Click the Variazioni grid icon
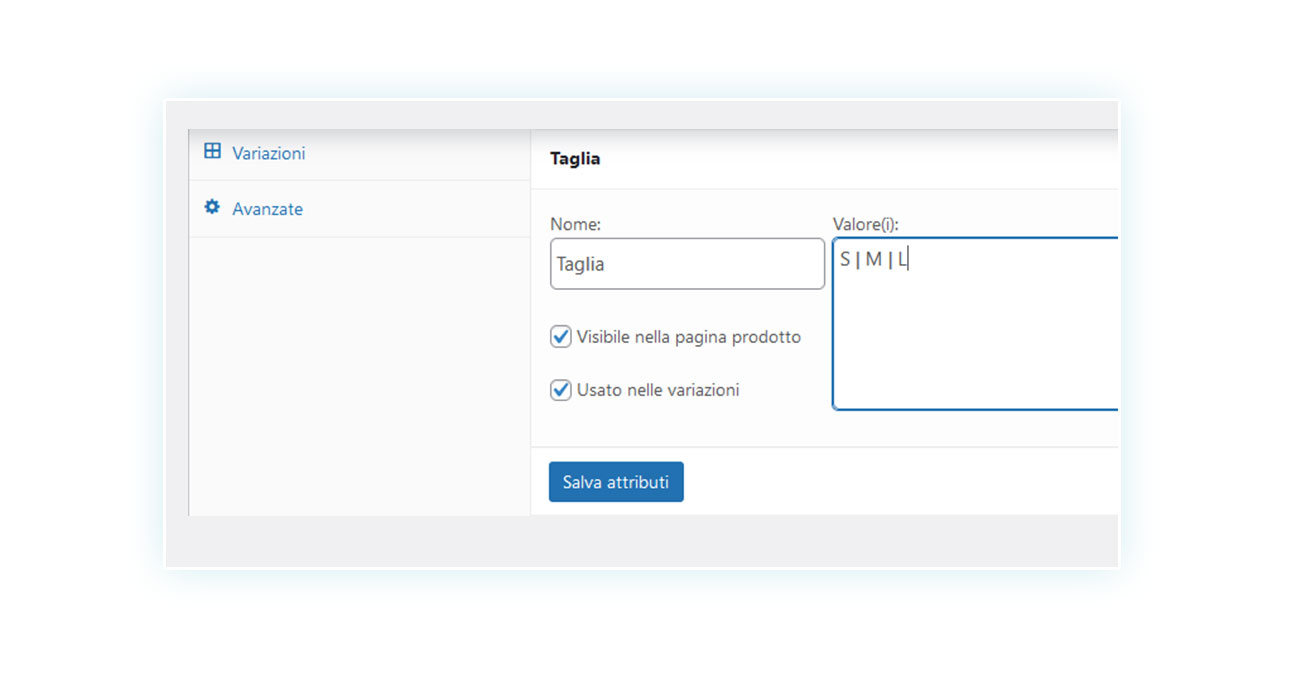Screen dimensions: 1300x681 coord(212,151)
